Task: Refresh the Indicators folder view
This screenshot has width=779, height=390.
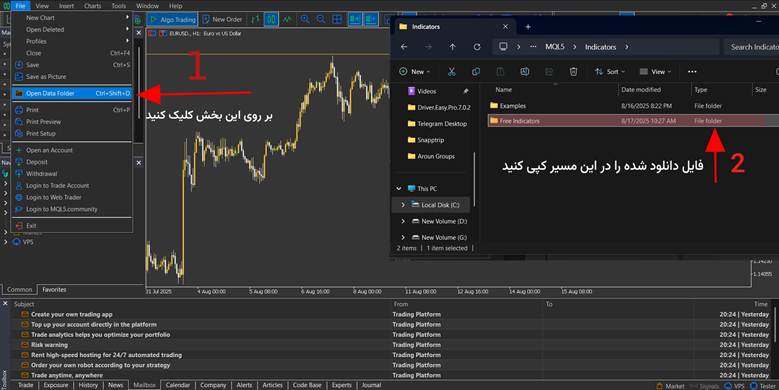Action: pyautogui.click(x=477, y=47)
